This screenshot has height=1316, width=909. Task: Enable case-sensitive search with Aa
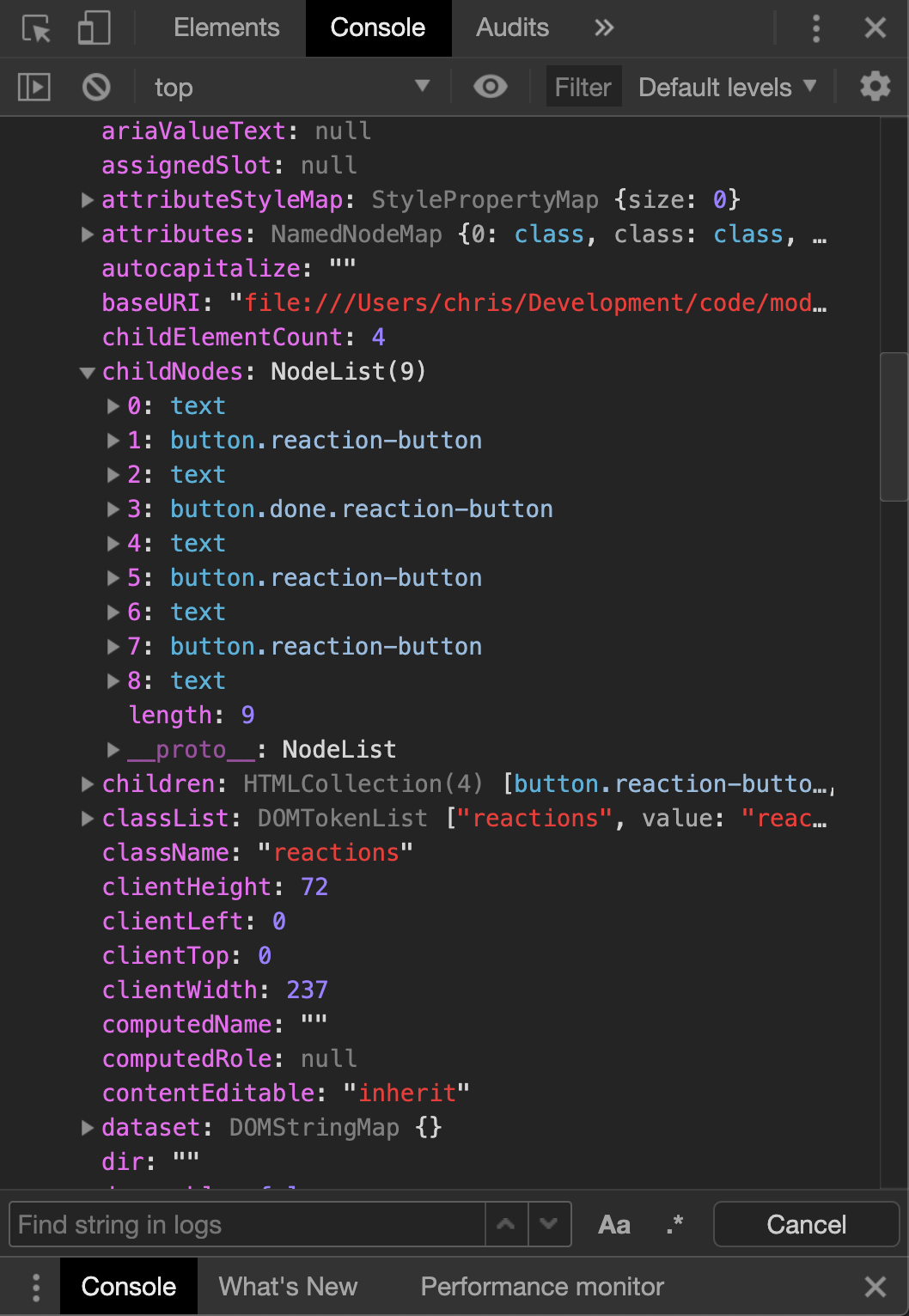coord(613,1224)
